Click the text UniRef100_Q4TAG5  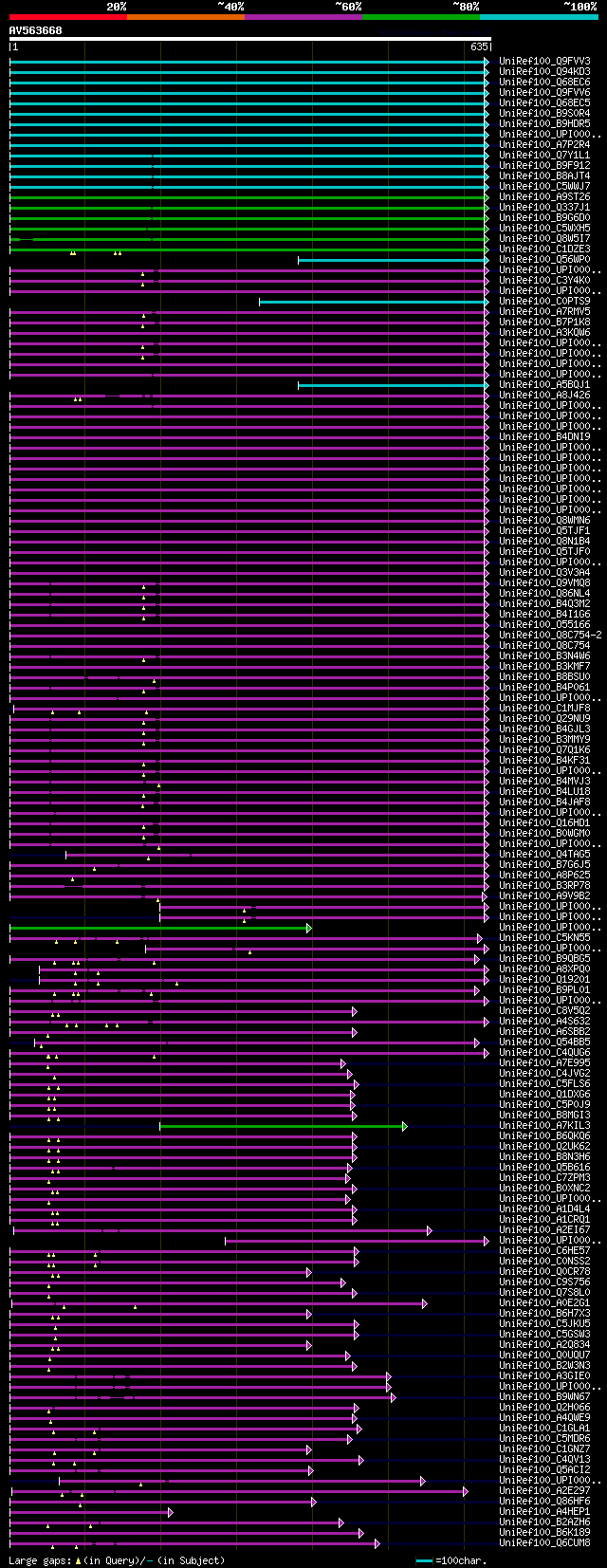[x=544, y=854]
